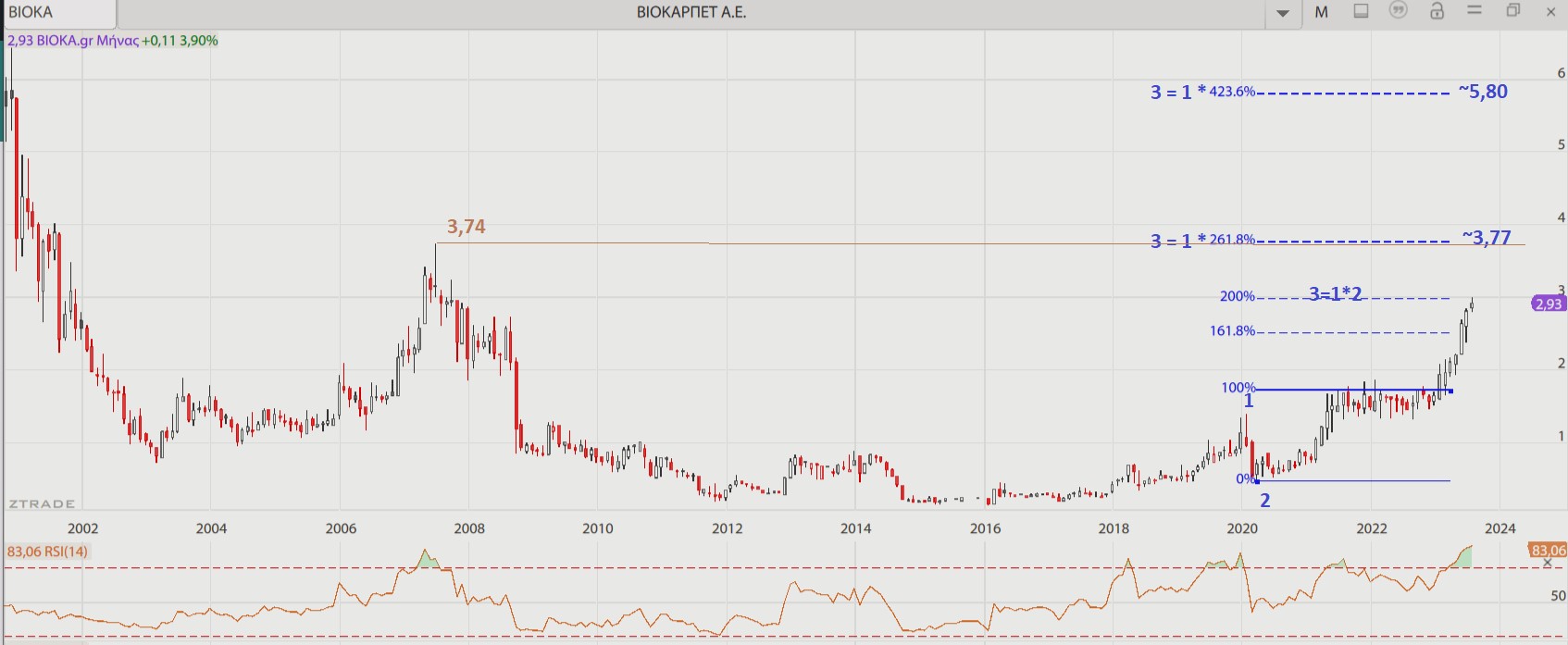1568x645 pixels.
Task: Remove RSI pane using small x icon
Action: 1547,564
